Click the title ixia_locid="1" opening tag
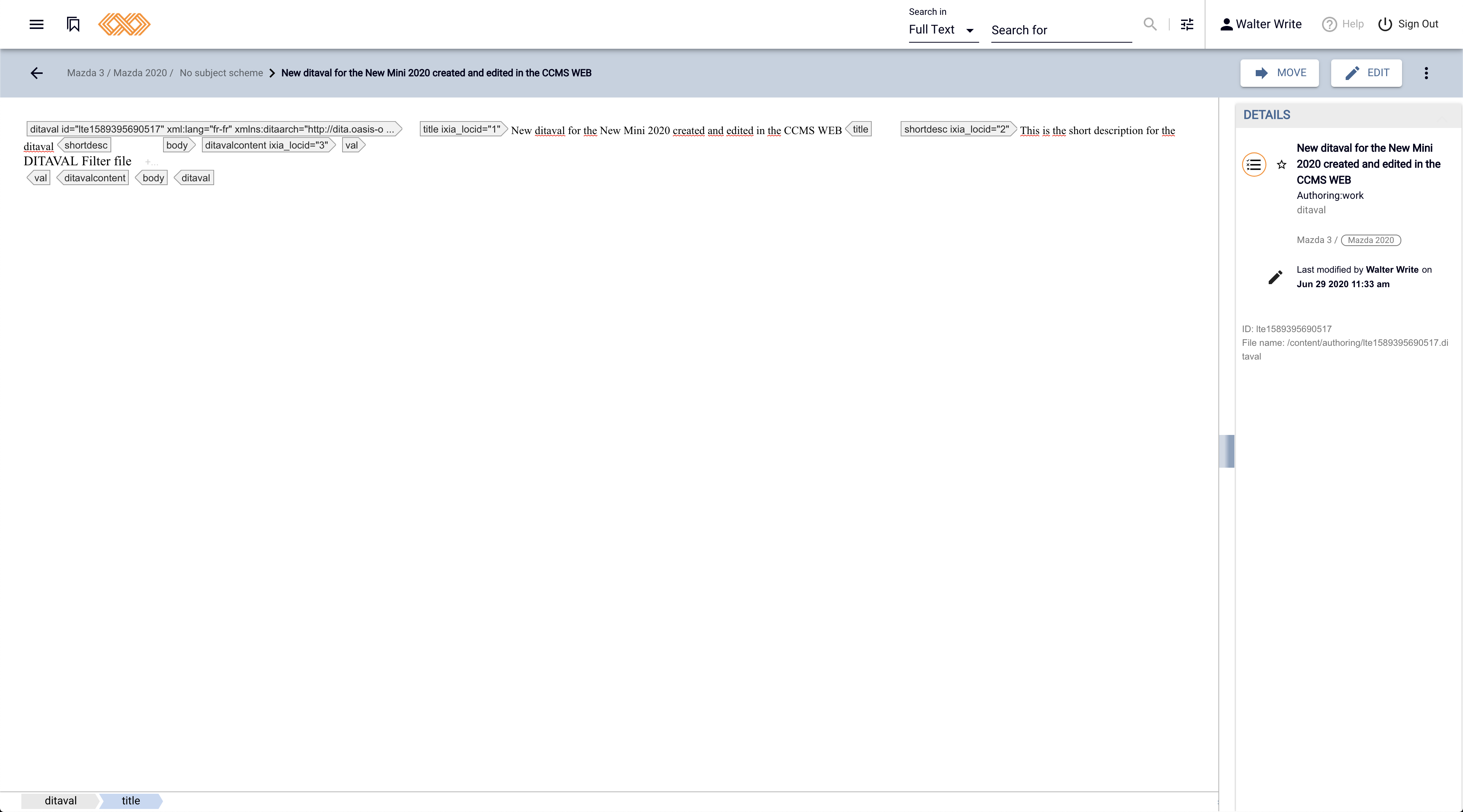The height and width of the screenshot is (812, 1463). (463, 129)
